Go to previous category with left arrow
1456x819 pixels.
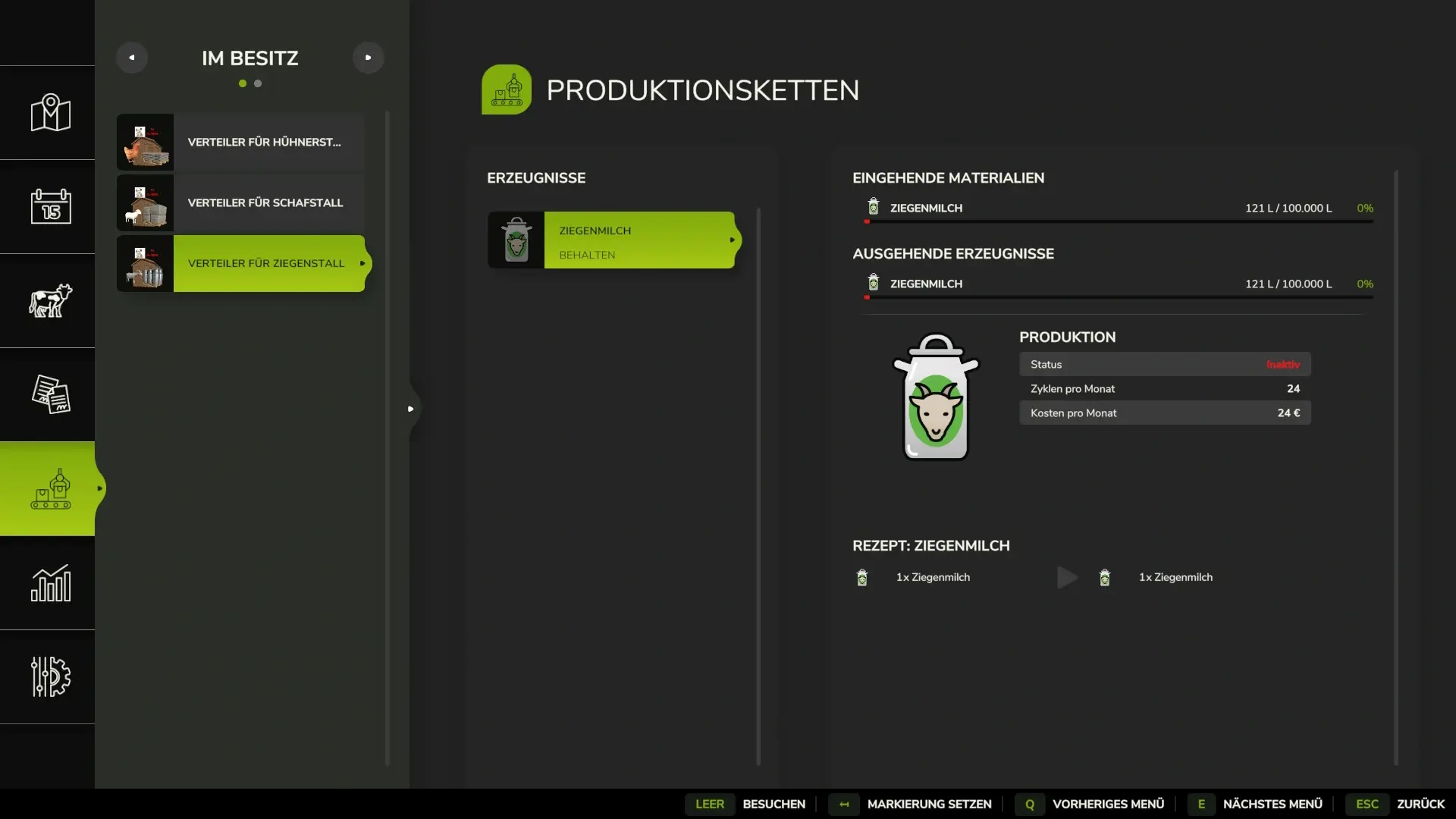132,58
